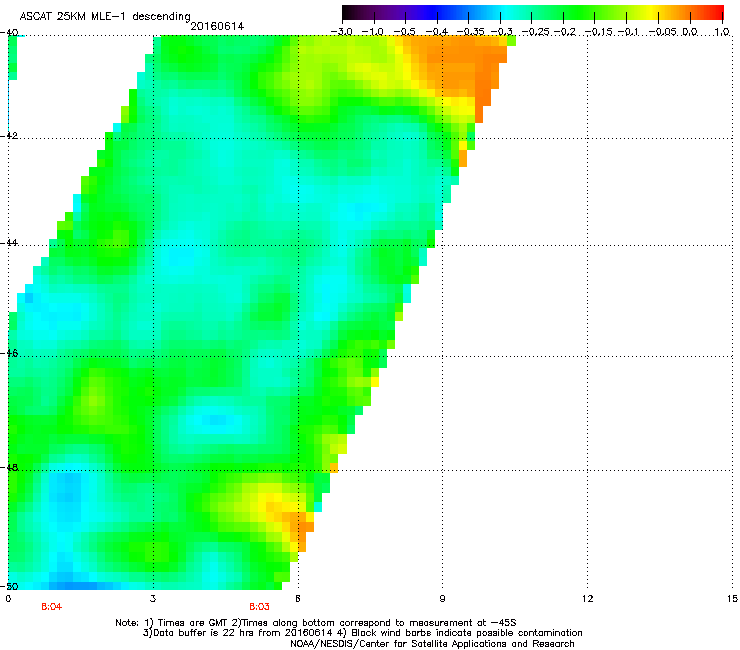Click the longitude label '12'
Viewport: 740px width, 650px height.
pos(587,599)
